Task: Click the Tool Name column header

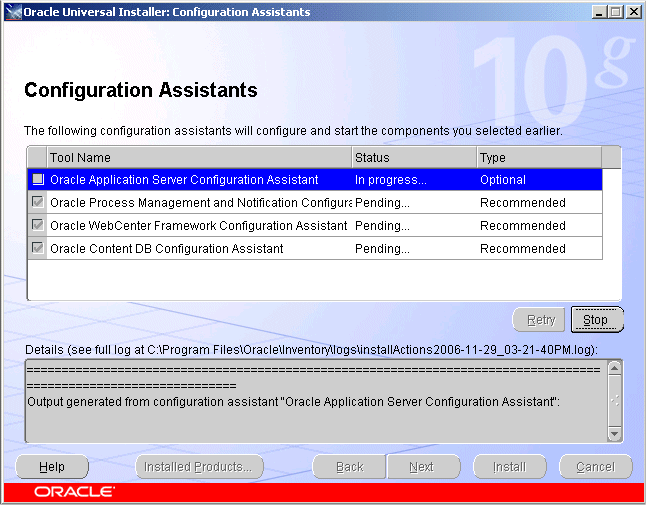Action: click(199, 157)
